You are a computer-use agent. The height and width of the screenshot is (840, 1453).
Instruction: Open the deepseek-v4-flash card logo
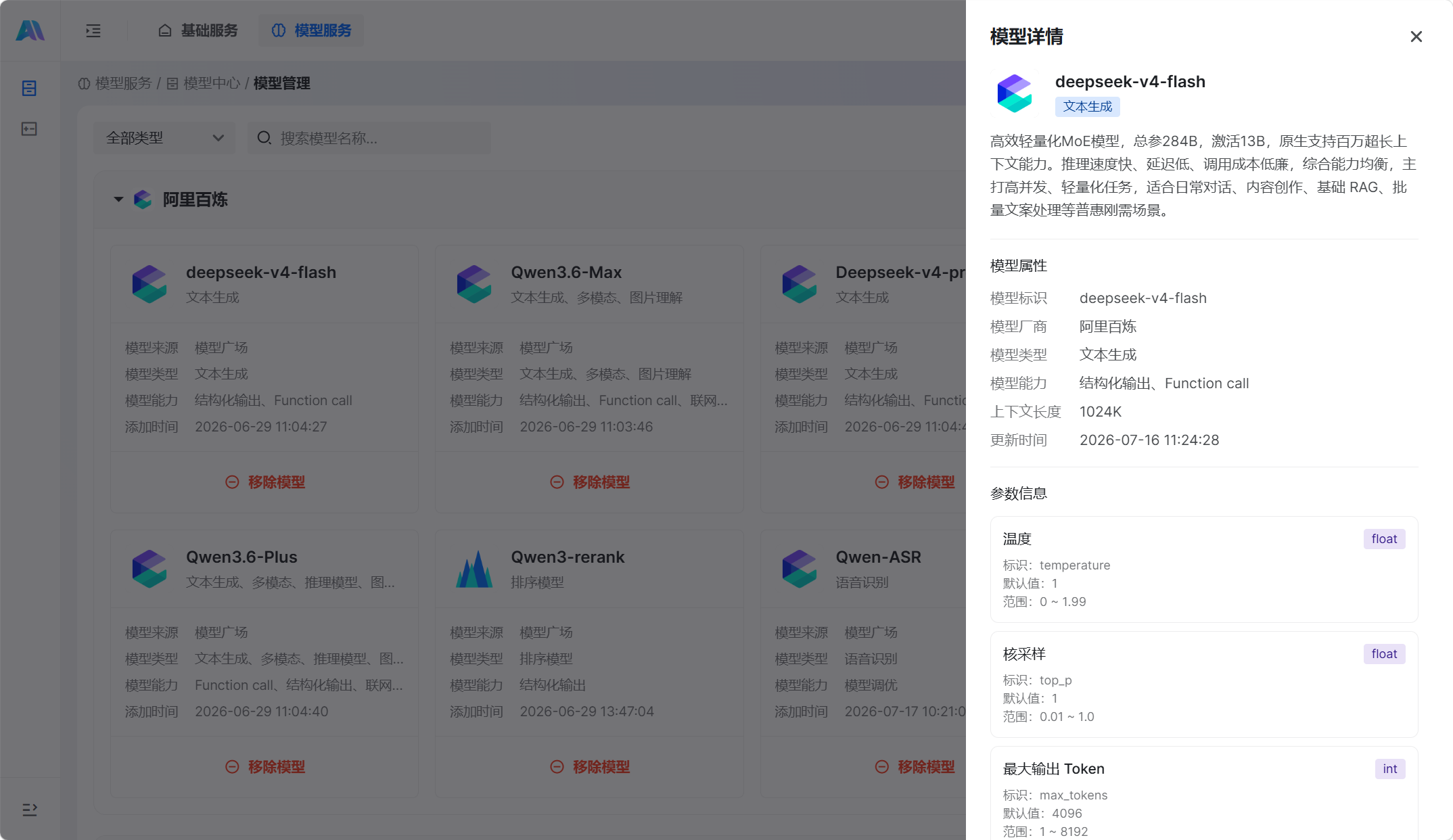click(149, 284)
